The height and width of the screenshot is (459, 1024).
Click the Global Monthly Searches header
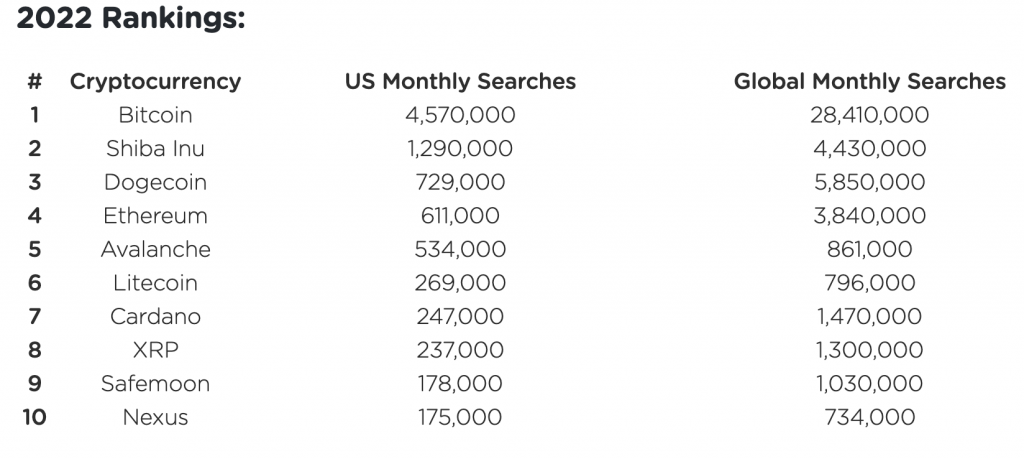pyautogui.click(x=869, y=82)
